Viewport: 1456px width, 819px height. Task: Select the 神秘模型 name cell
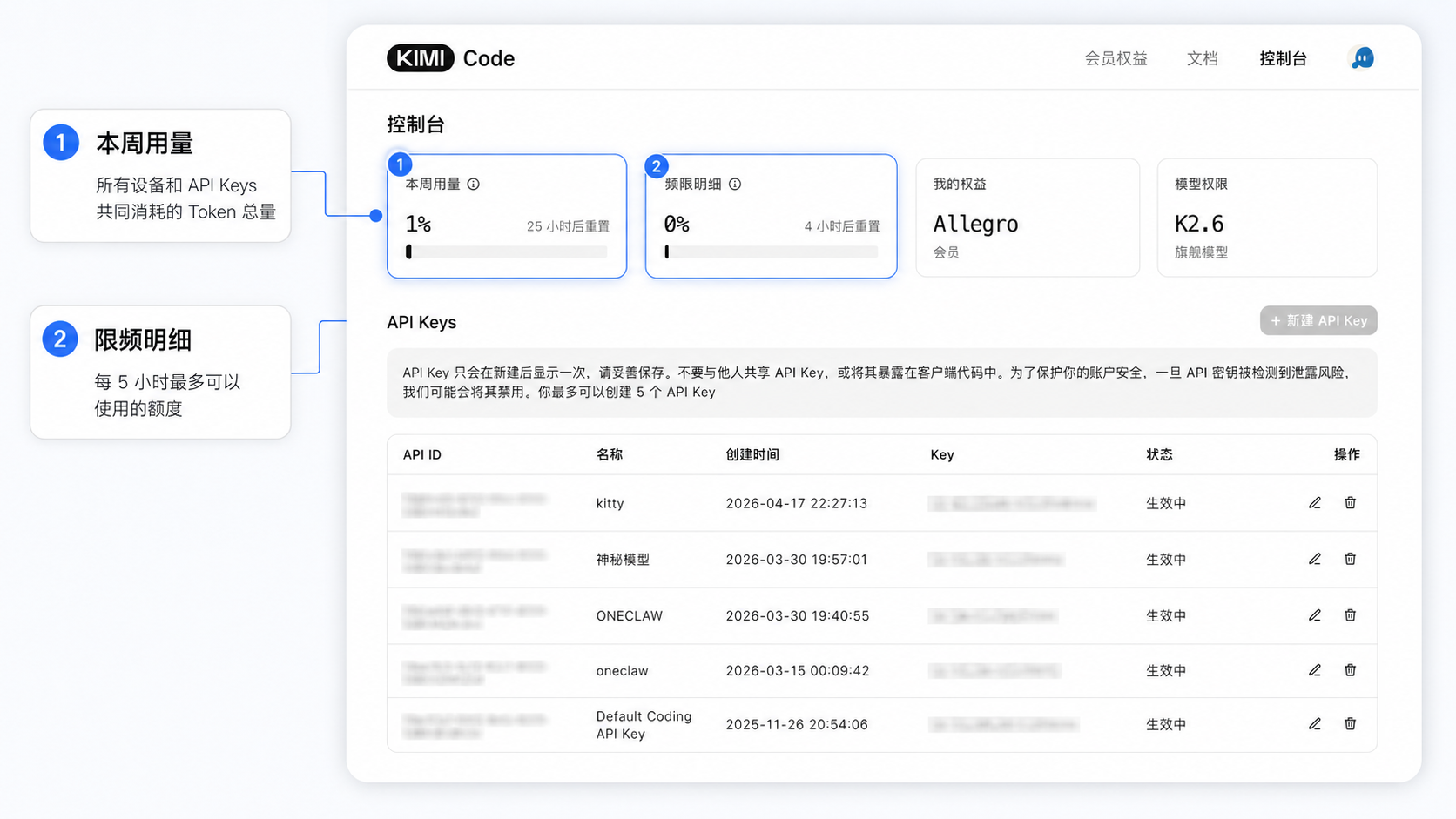623,559
